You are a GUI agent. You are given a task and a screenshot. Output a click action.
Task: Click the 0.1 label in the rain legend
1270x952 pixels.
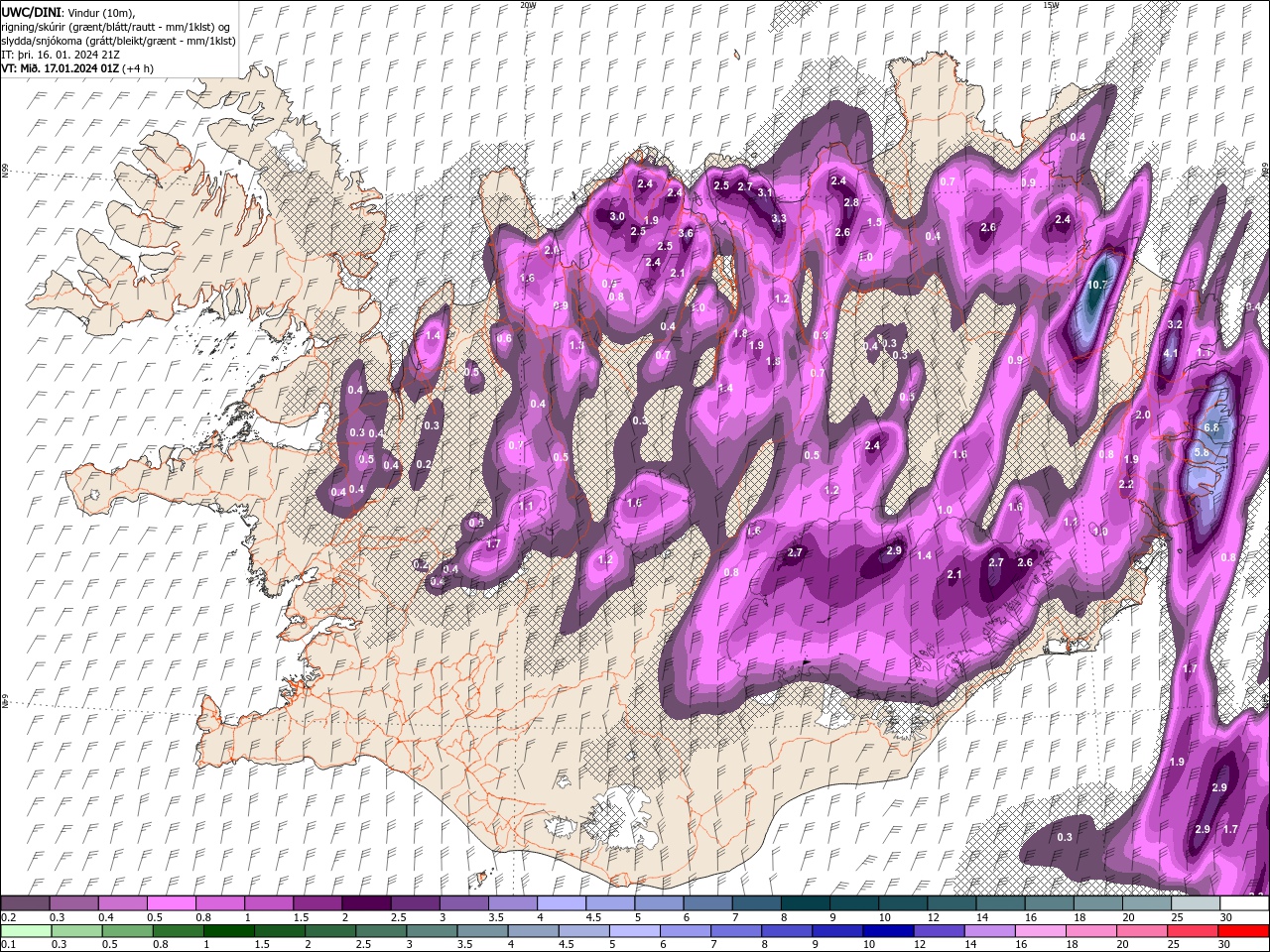point(7,945)
